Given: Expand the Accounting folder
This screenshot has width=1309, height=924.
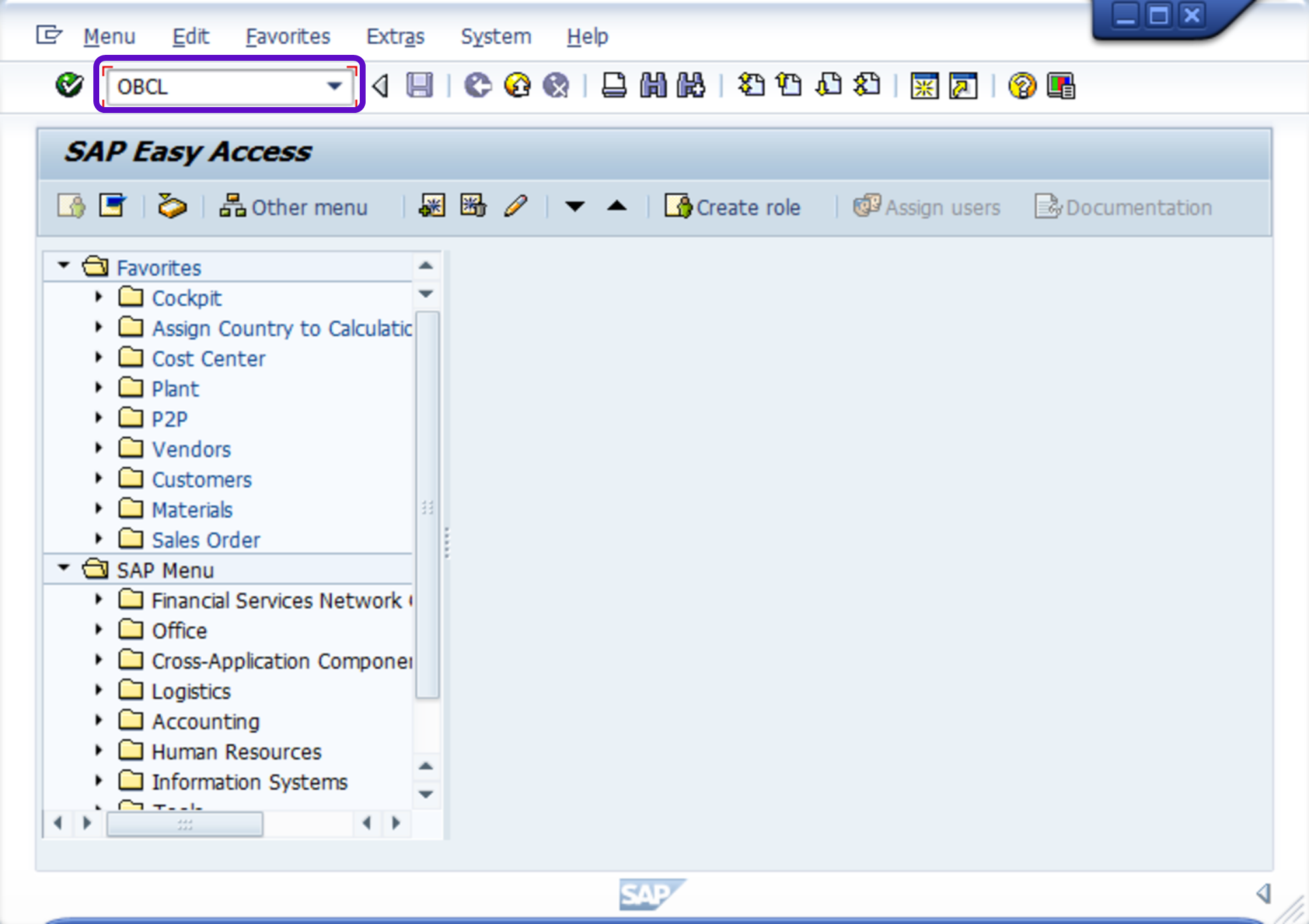Looking at the screenshot, I should coord(99,720).
